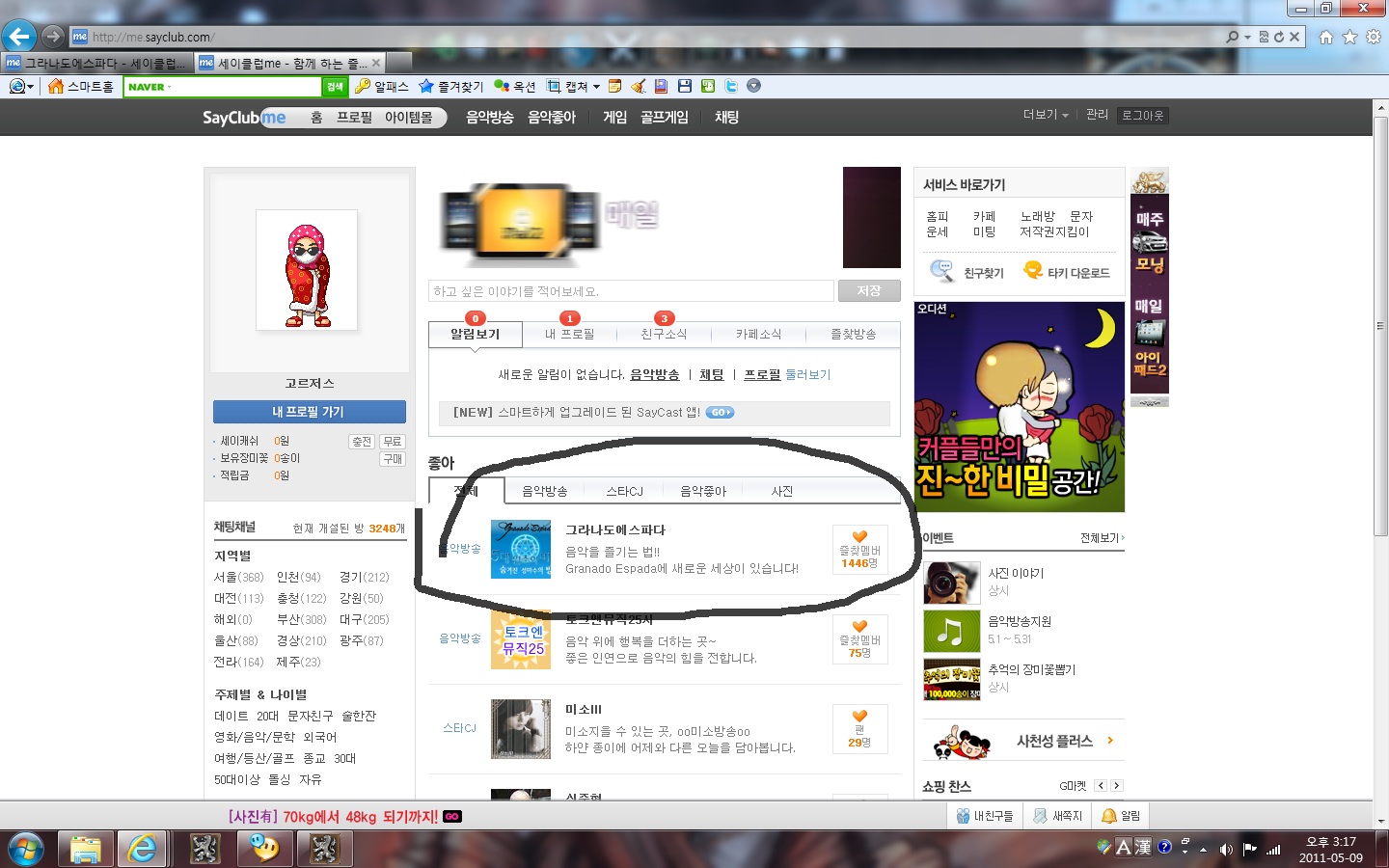The height and width of the screenshot is (868, 1389).
Task: Open the round gray dropdown at toolbar end
Action: click(x=754, y=86)
